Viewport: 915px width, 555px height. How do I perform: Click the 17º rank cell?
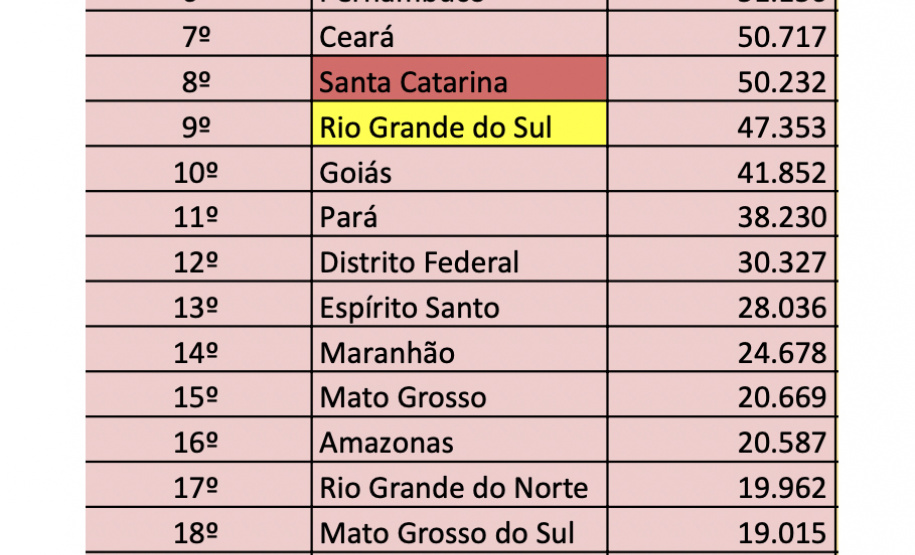pyautogui.click(x=197, y=488)
